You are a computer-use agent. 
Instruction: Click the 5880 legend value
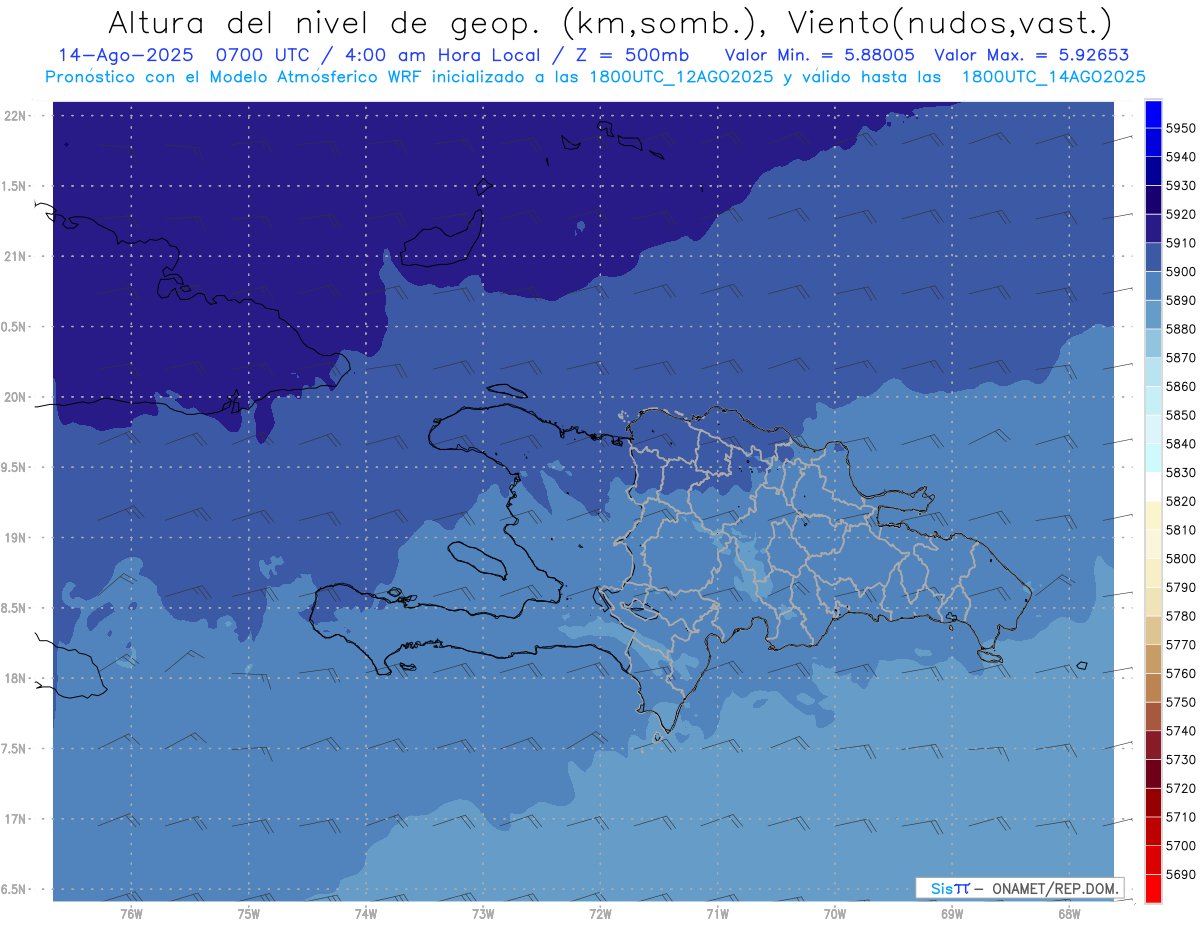(1180, 329)
